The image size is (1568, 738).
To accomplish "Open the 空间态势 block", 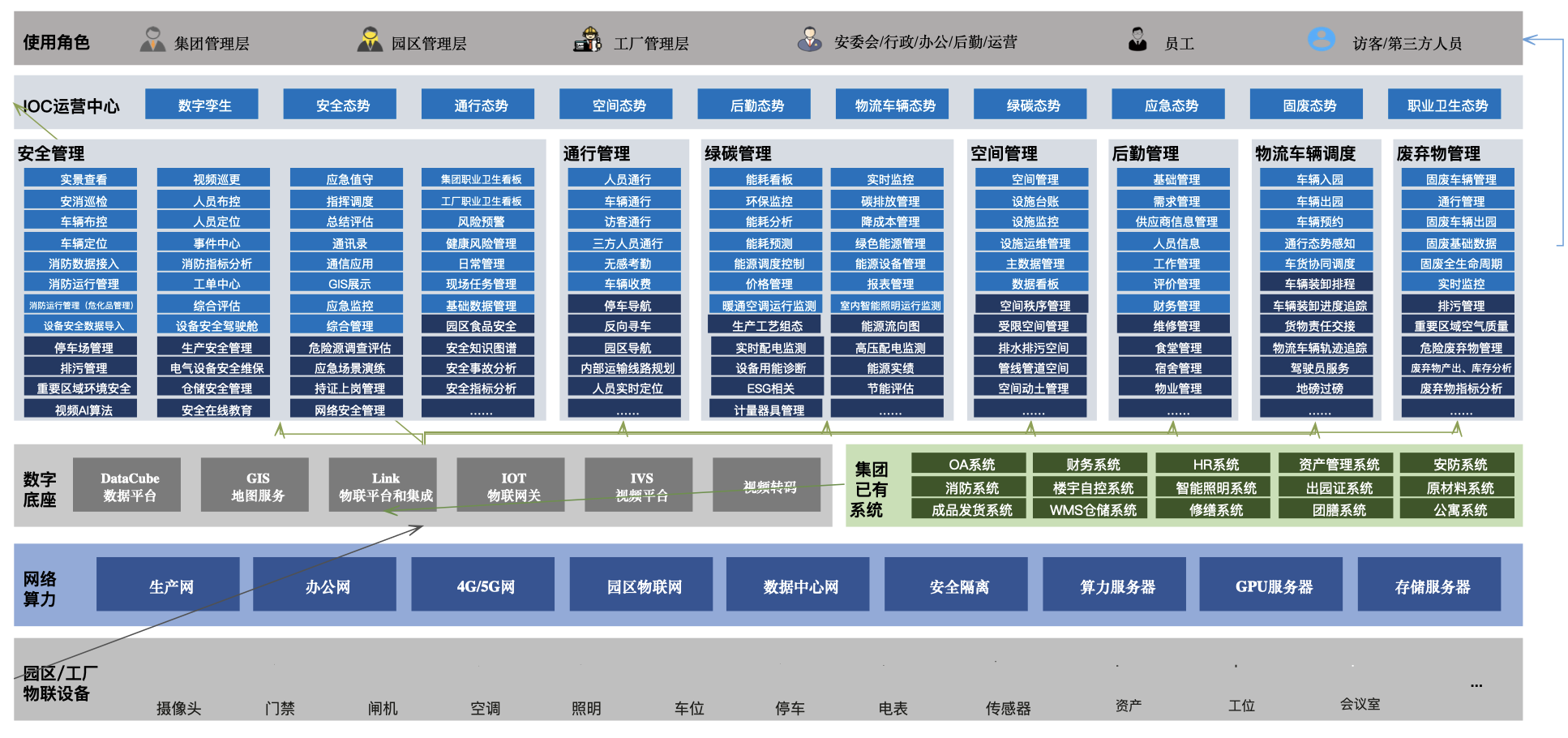I will pos(616,105).
